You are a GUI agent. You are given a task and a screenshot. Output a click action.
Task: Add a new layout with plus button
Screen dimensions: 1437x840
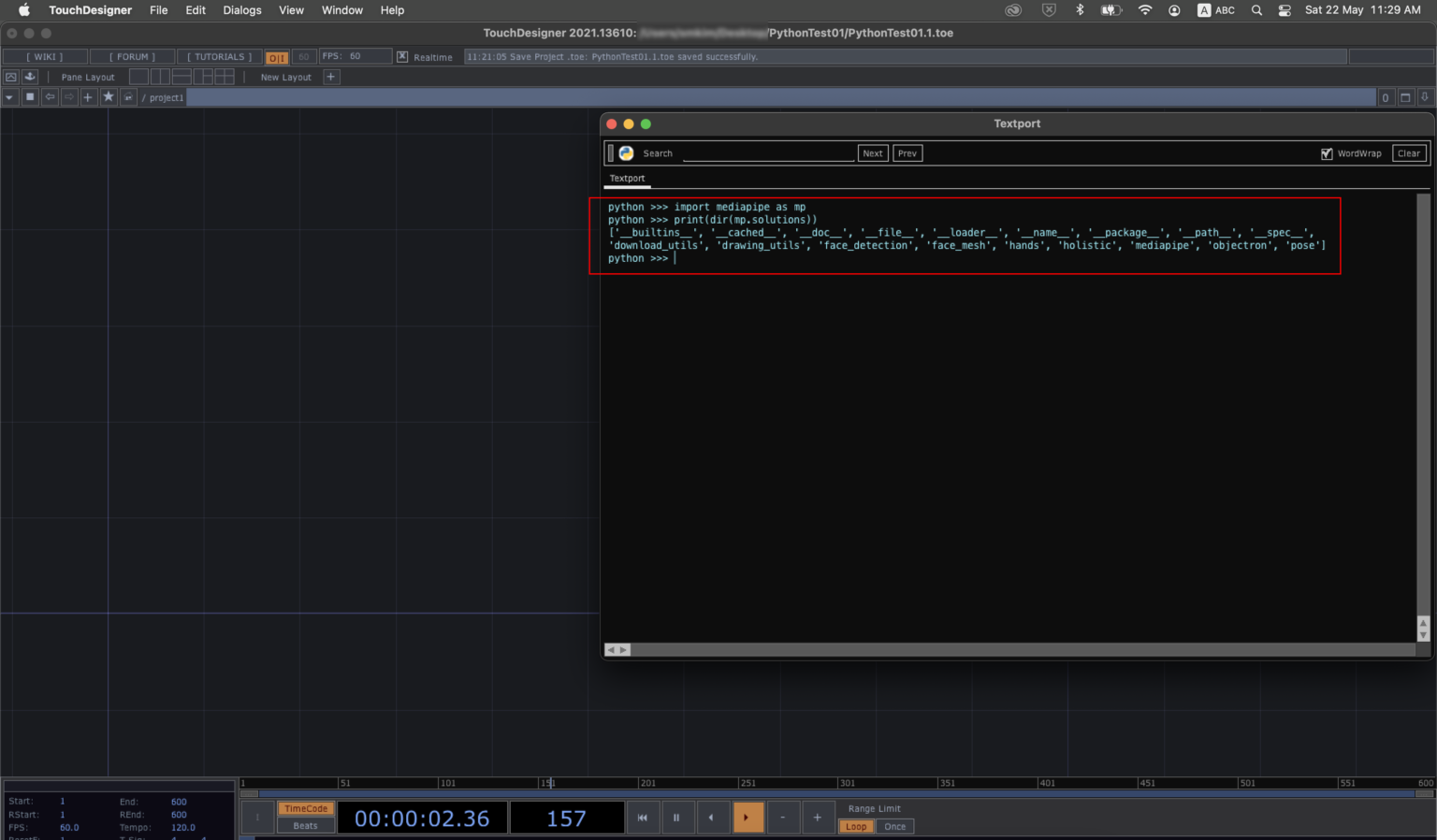(330, 77)
